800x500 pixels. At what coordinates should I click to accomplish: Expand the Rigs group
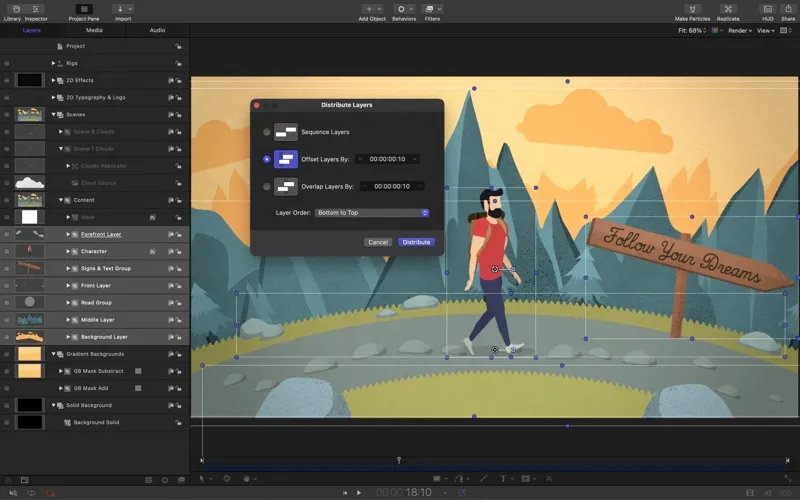point(53,63)
